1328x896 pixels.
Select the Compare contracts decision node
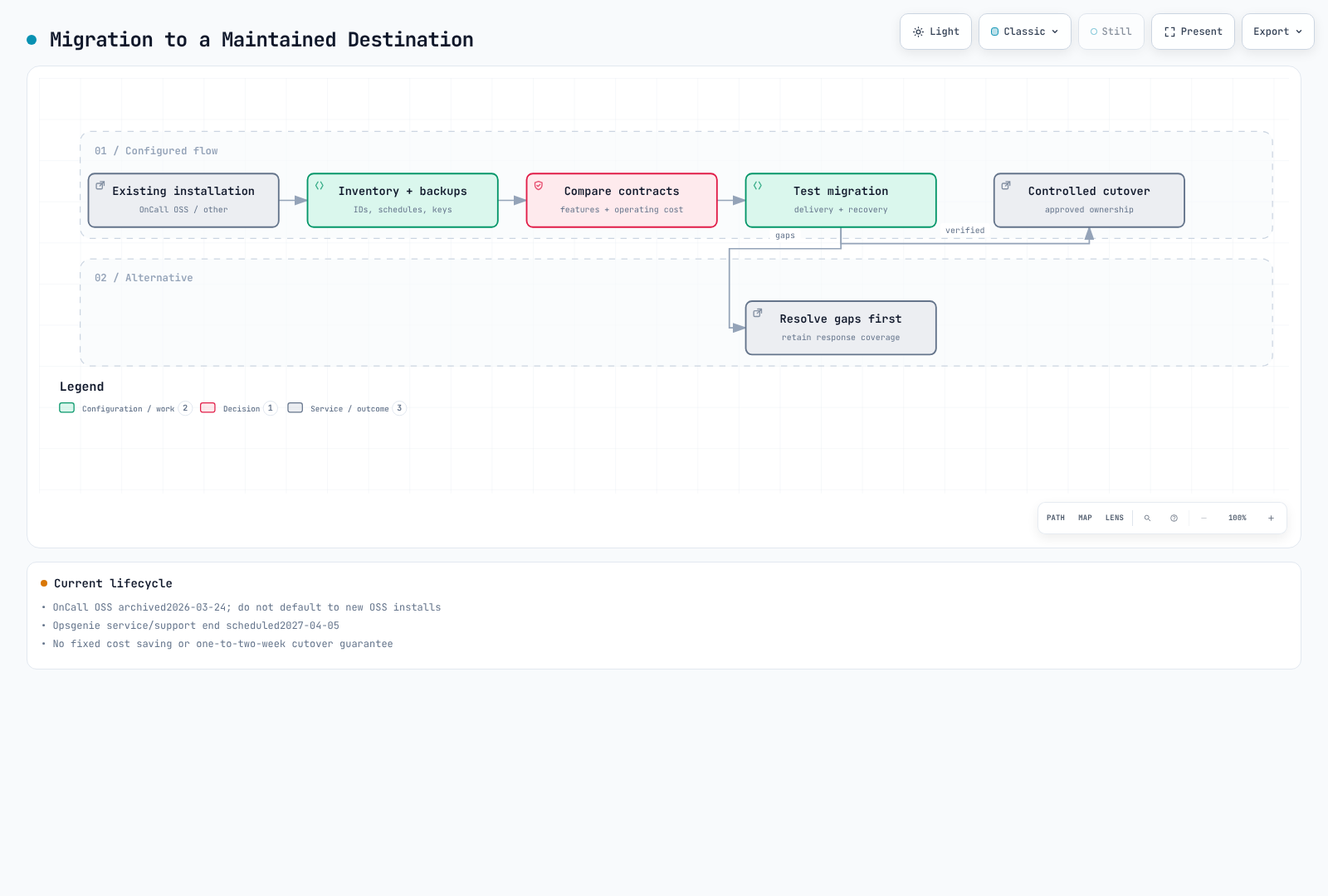(x=622, y=200)
